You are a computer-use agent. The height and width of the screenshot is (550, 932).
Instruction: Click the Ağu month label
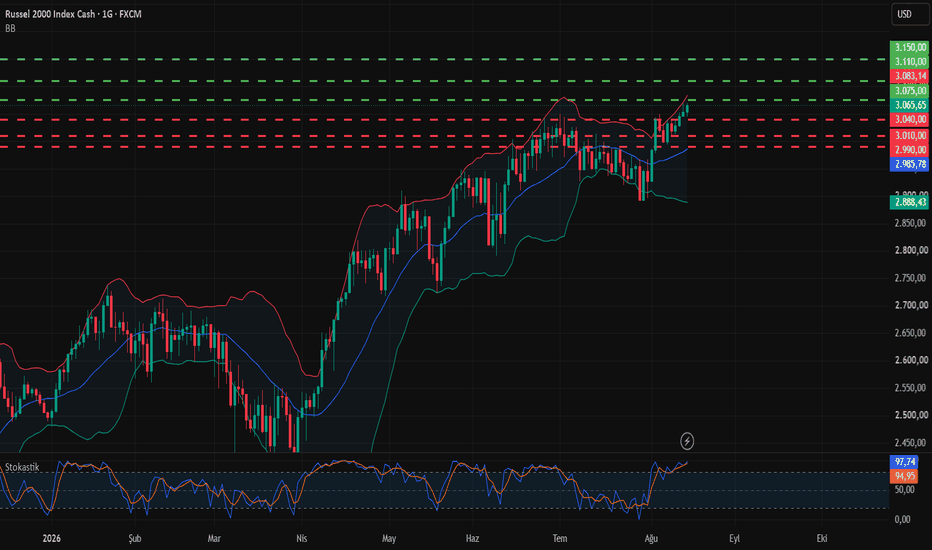tap(651, 538)
